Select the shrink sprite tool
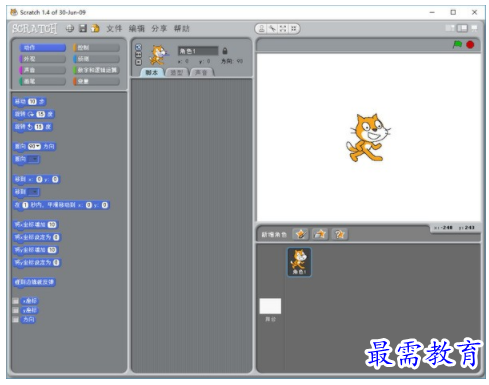Screen dimensions: 489x385 click(x=293, y=29)
